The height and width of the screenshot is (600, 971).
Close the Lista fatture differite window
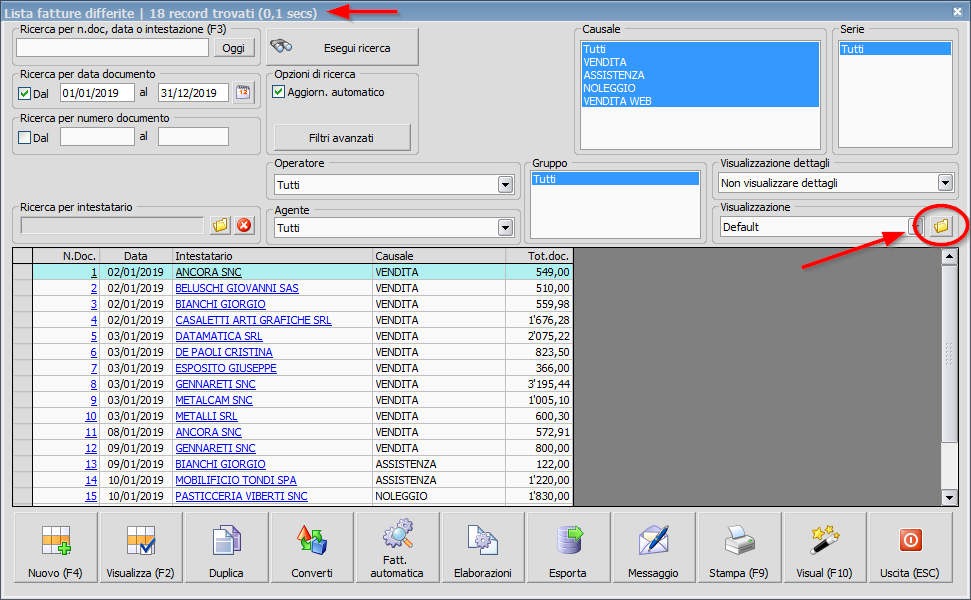[x=957, y=12]
